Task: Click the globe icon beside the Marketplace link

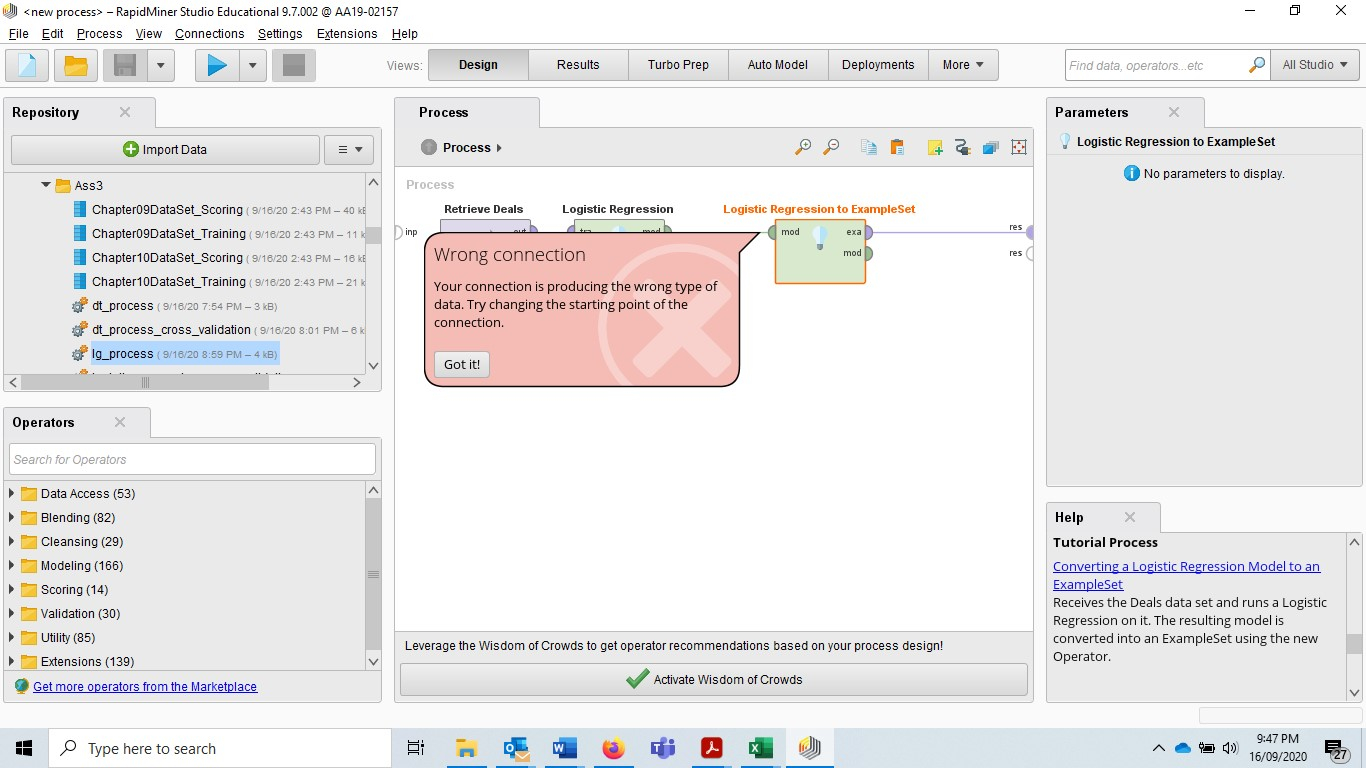Action: coord(22,687)
